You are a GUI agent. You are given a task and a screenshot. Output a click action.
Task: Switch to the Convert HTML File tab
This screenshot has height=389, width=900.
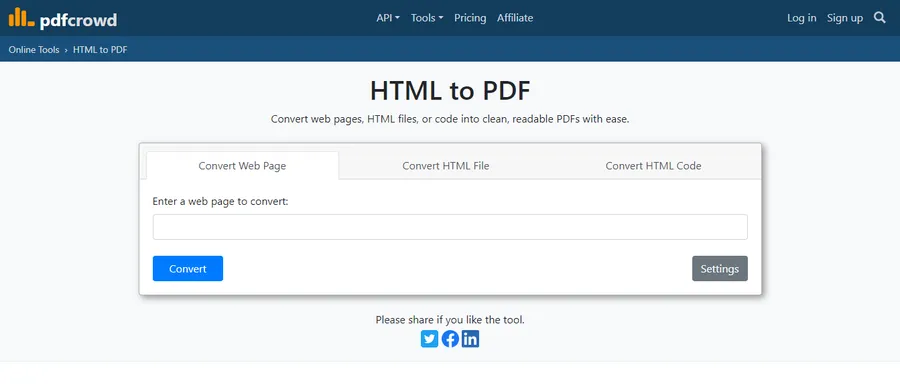(445, 166)
